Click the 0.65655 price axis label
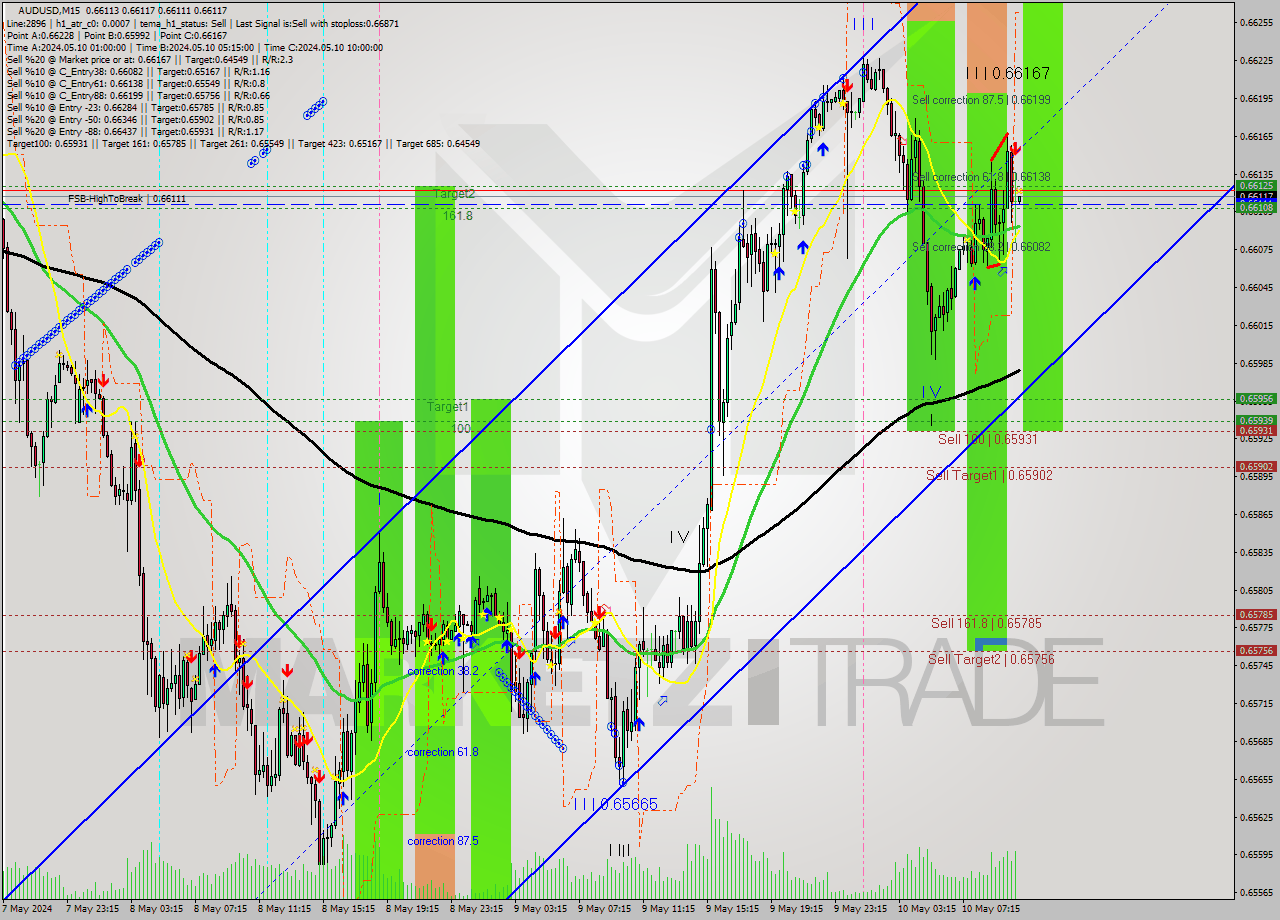The width and height of the screenshot is (1280, 920). click(x=1256, y=779)
